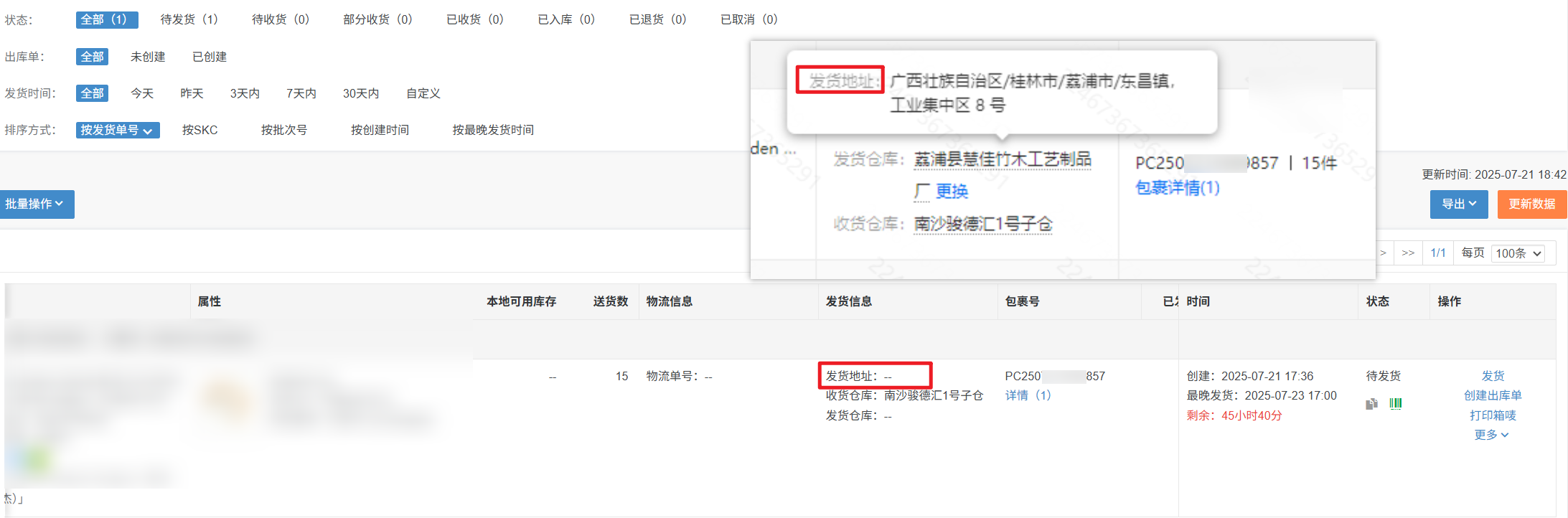This screenshot has width=1568, height=518.
Task: Go to next page with single arrow
Action: tap(1383, 253)
